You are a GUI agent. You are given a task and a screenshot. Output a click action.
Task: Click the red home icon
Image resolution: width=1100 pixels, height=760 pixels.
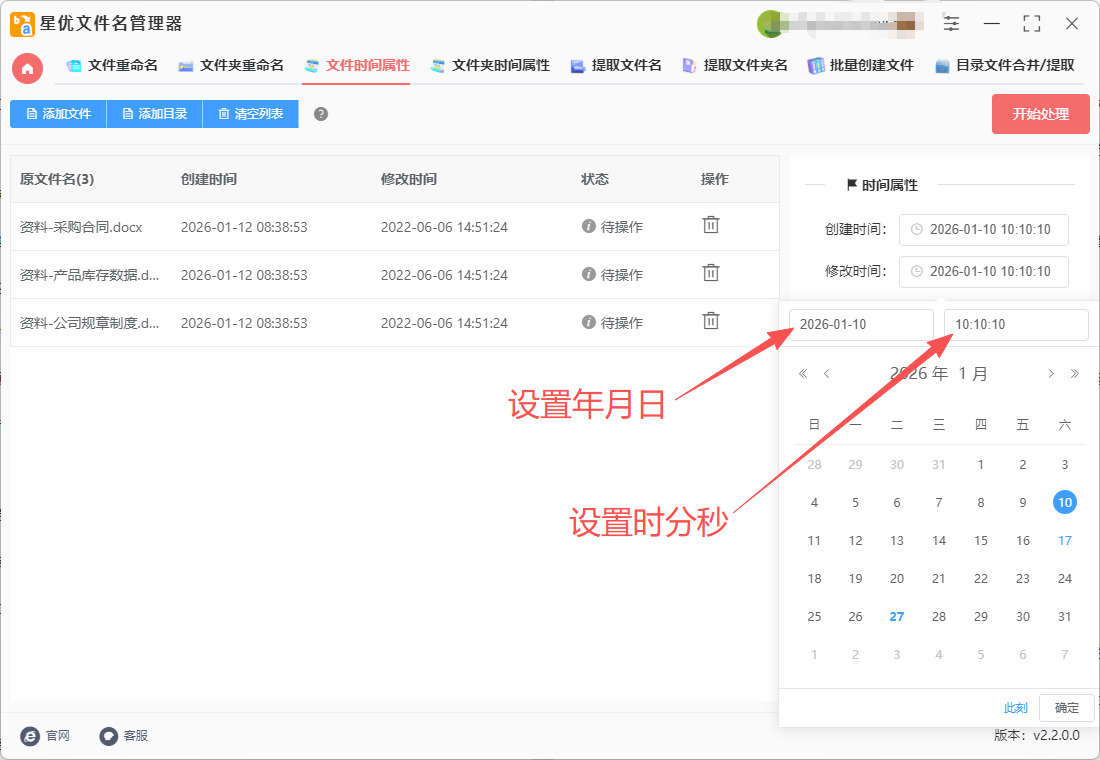pyautogui.click(x=27, y=68)
